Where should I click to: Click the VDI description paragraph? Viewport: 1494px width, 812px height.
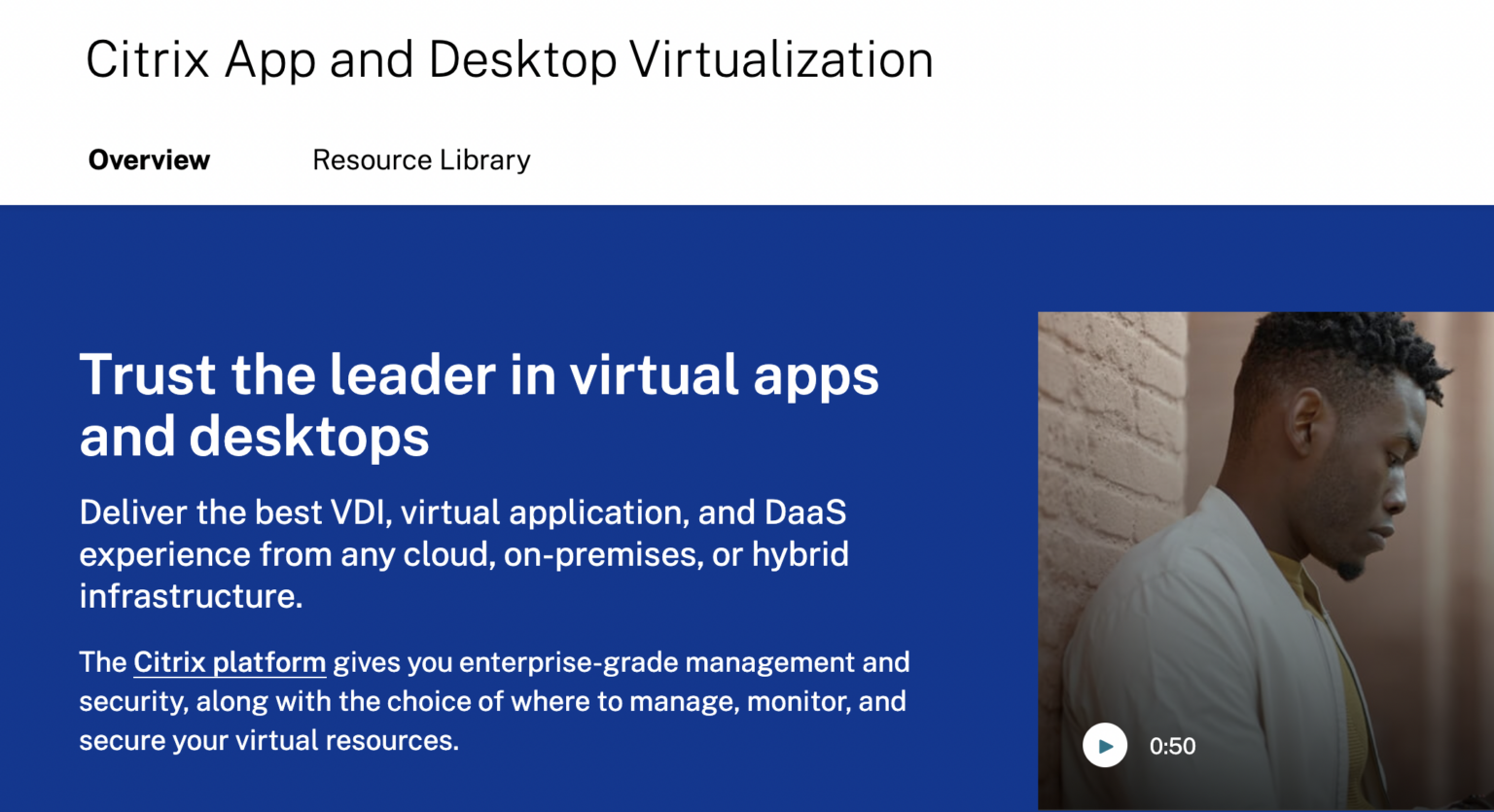(x=464, y=553)
